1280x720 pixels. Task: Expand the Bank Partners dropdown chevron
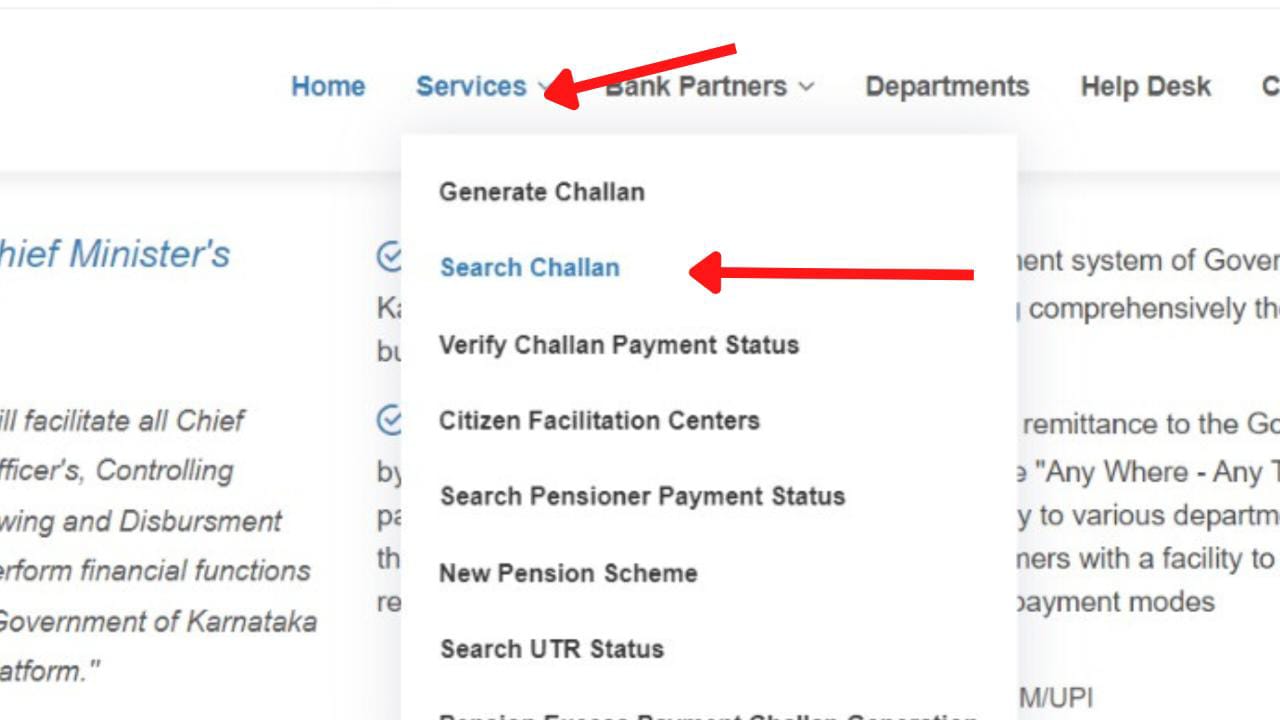tap(808, 87)
